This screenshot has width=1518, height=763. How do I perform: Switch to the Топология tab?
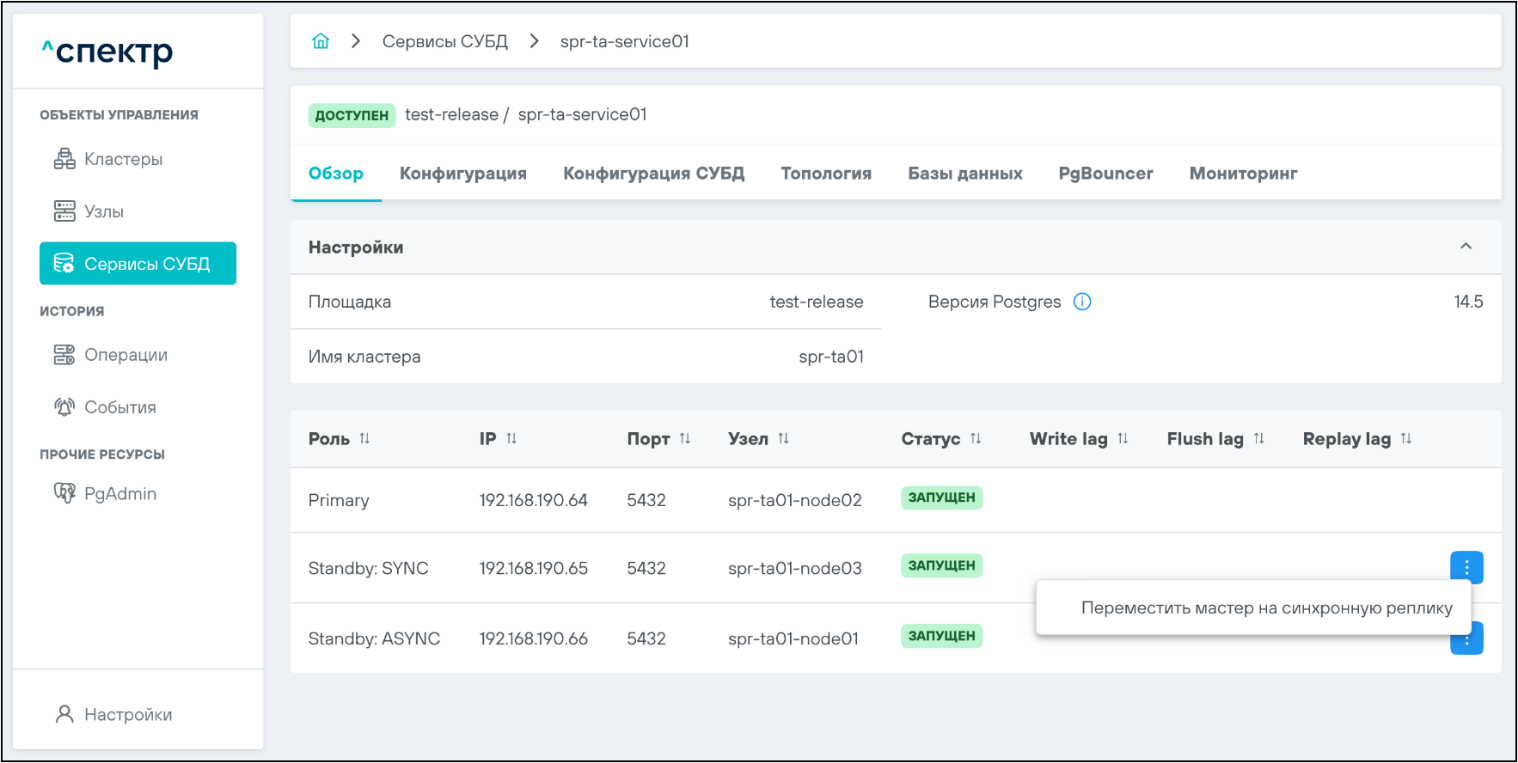click(x=826, y=174)
